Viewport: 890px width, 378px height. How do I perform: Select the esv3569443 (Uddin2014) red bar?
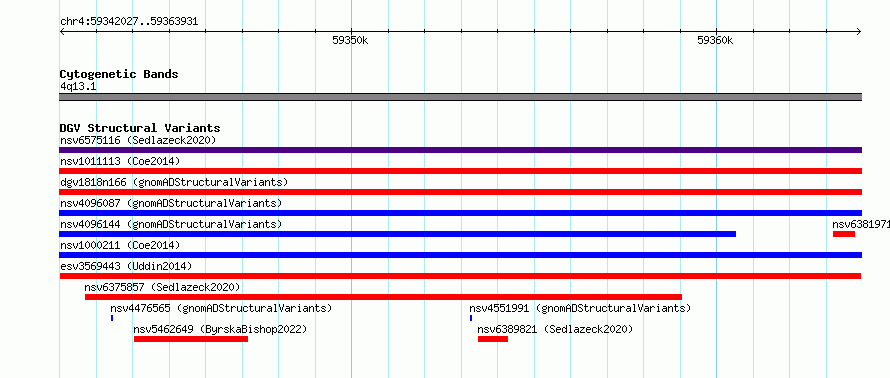[460, 276]
